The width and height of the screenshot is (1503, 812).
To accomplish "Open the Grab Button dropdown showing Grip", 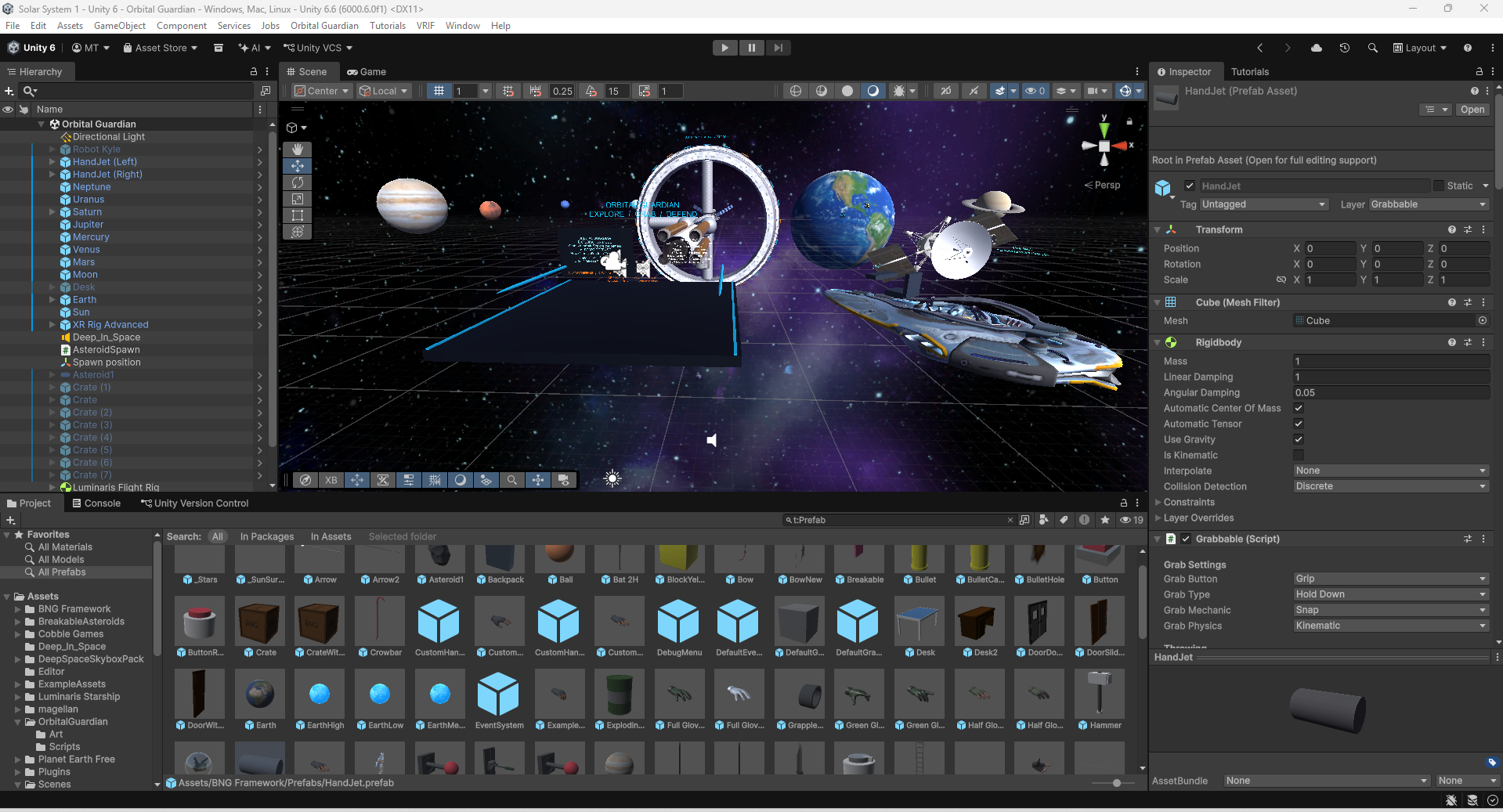I will (1391, 579).
